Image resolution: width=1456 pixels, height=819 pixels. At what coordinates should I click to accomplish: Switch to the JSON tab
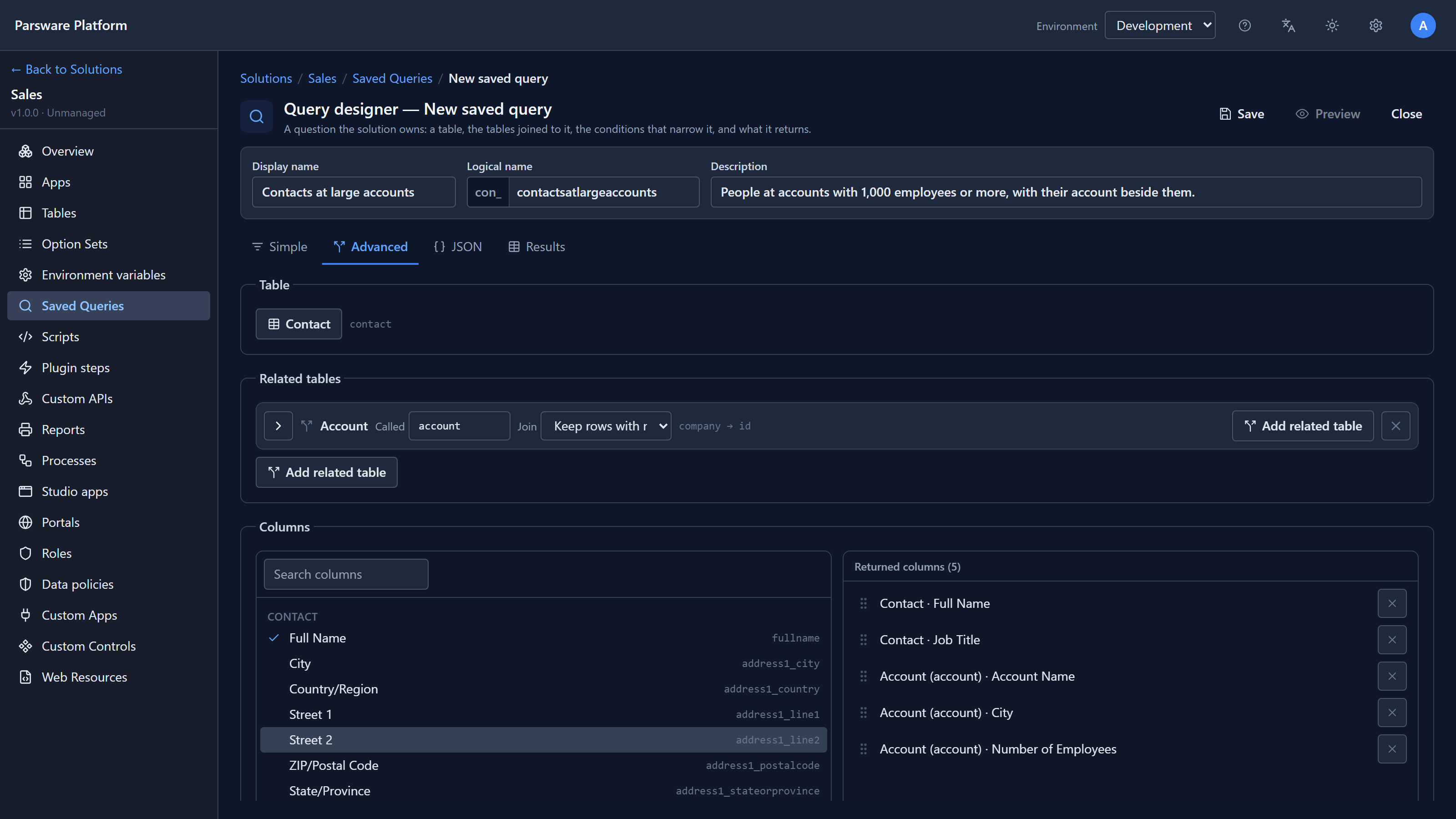coord(458,247)
